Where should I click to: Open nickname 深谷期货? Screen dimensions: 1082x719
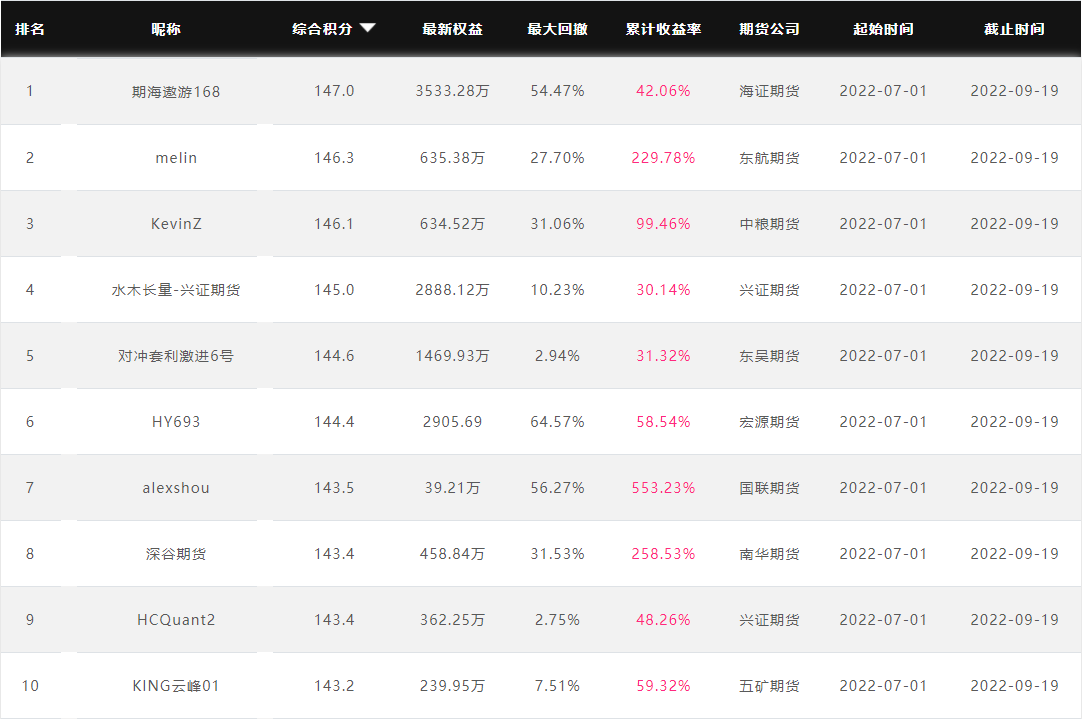[x=176, y=554]
